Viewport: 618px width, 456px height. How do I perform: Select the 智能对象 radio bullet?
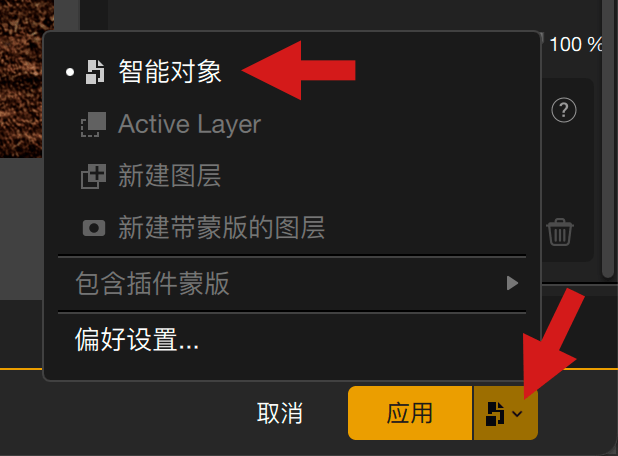click(x=70, y=72)
